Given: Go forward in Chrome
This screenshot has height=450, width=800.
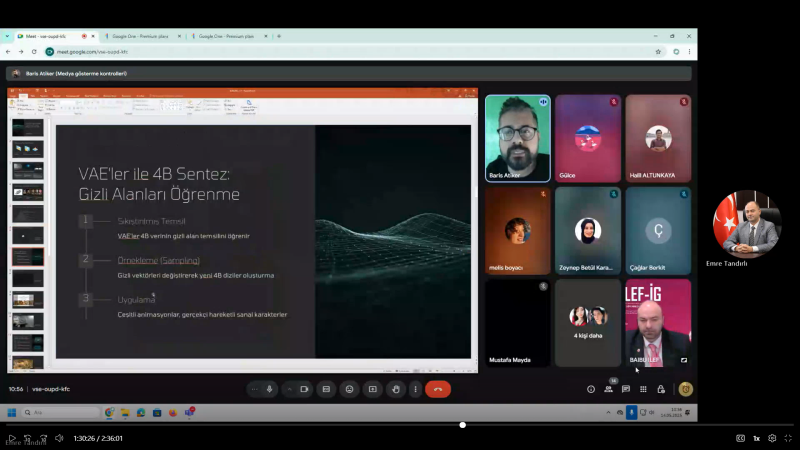Looking at the screenshot, I should pyautogui.click(x=21, y=52).
